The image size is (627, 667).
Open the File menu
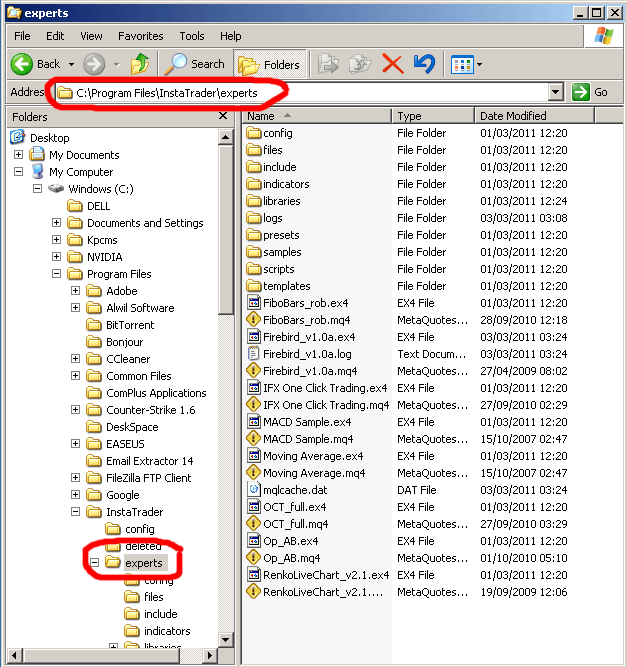[22, 36]
